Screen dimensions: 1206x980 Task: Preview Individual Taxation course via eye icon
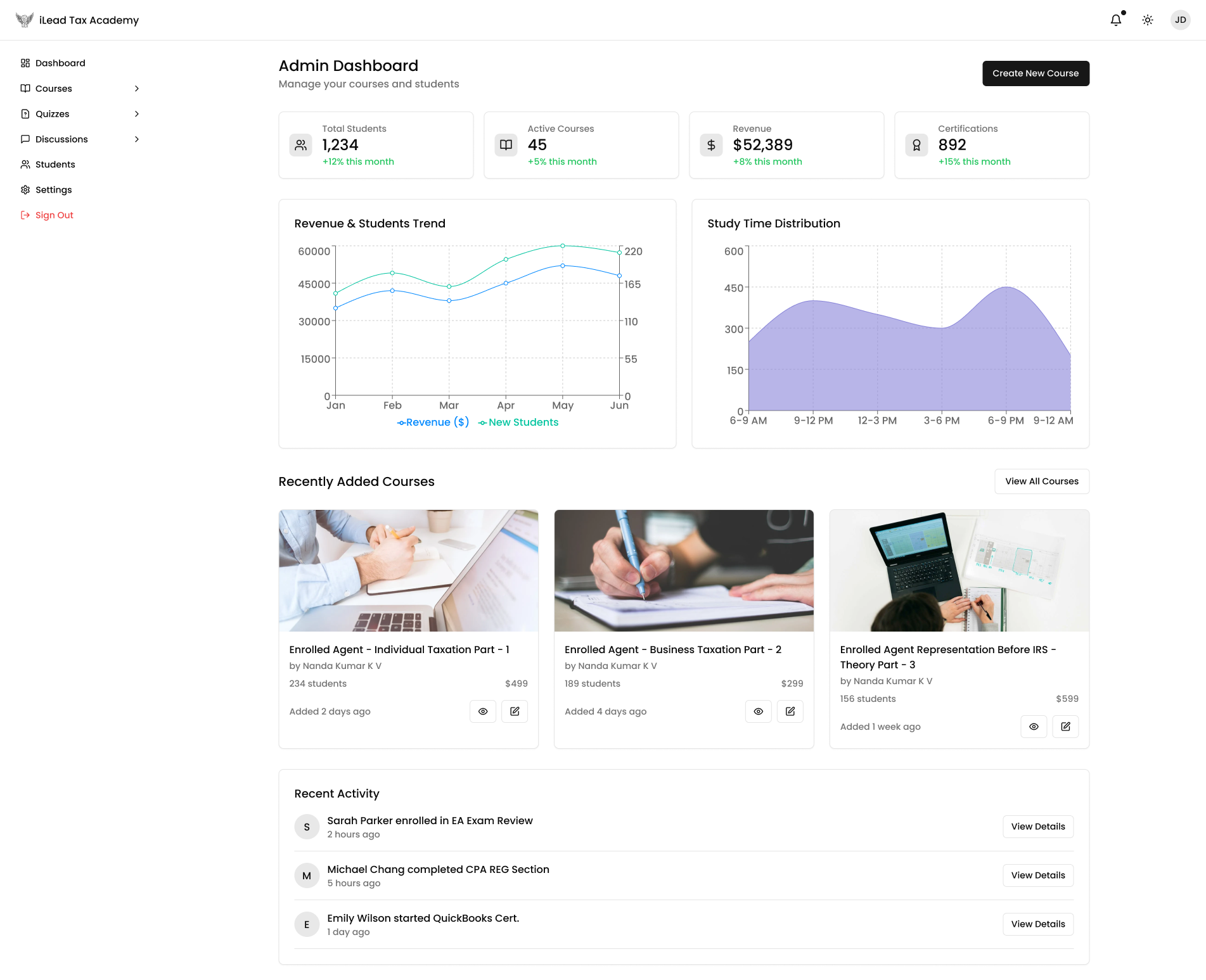(x=483, y=711)
